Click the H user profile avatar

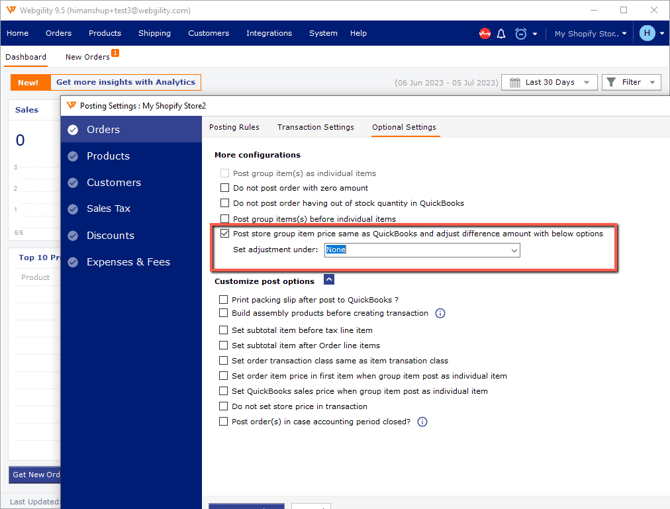point(647,33)
